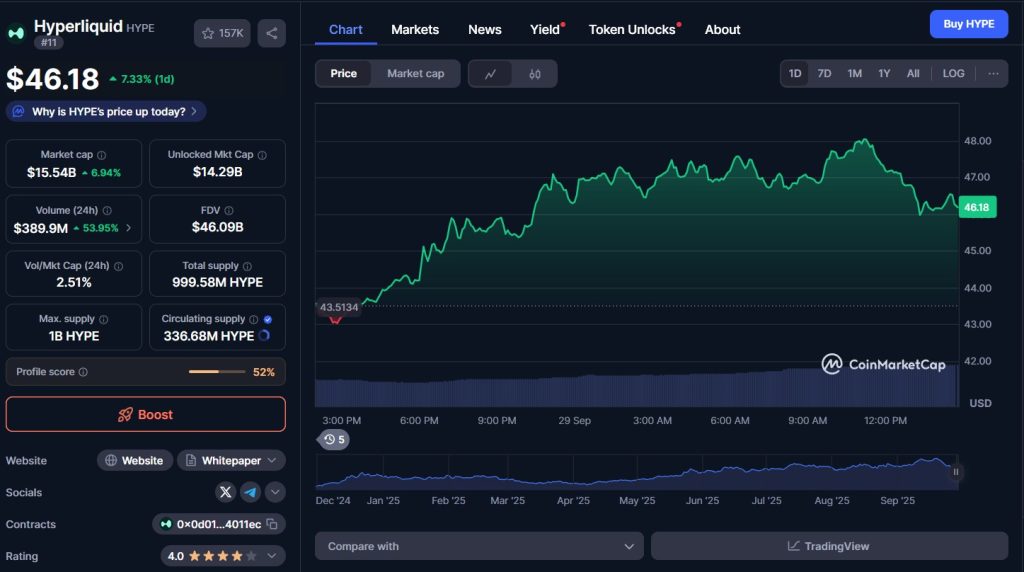
Task: Go to the Token Unlocks tab
Action: (x=632, y=30)
